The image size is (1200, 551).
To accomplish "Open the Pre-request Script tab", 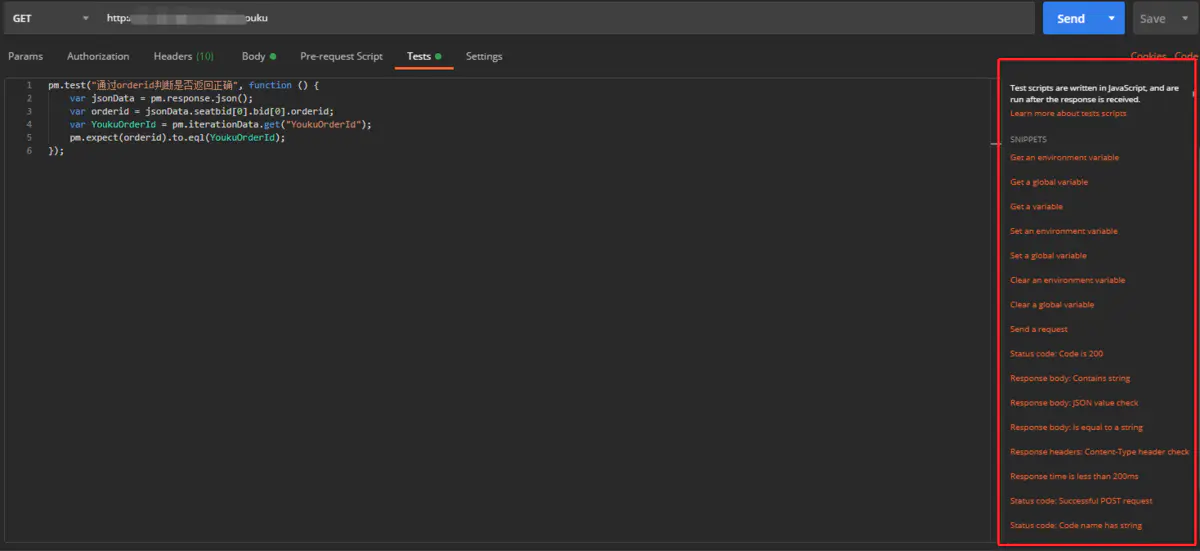I will tap(341, 57).
